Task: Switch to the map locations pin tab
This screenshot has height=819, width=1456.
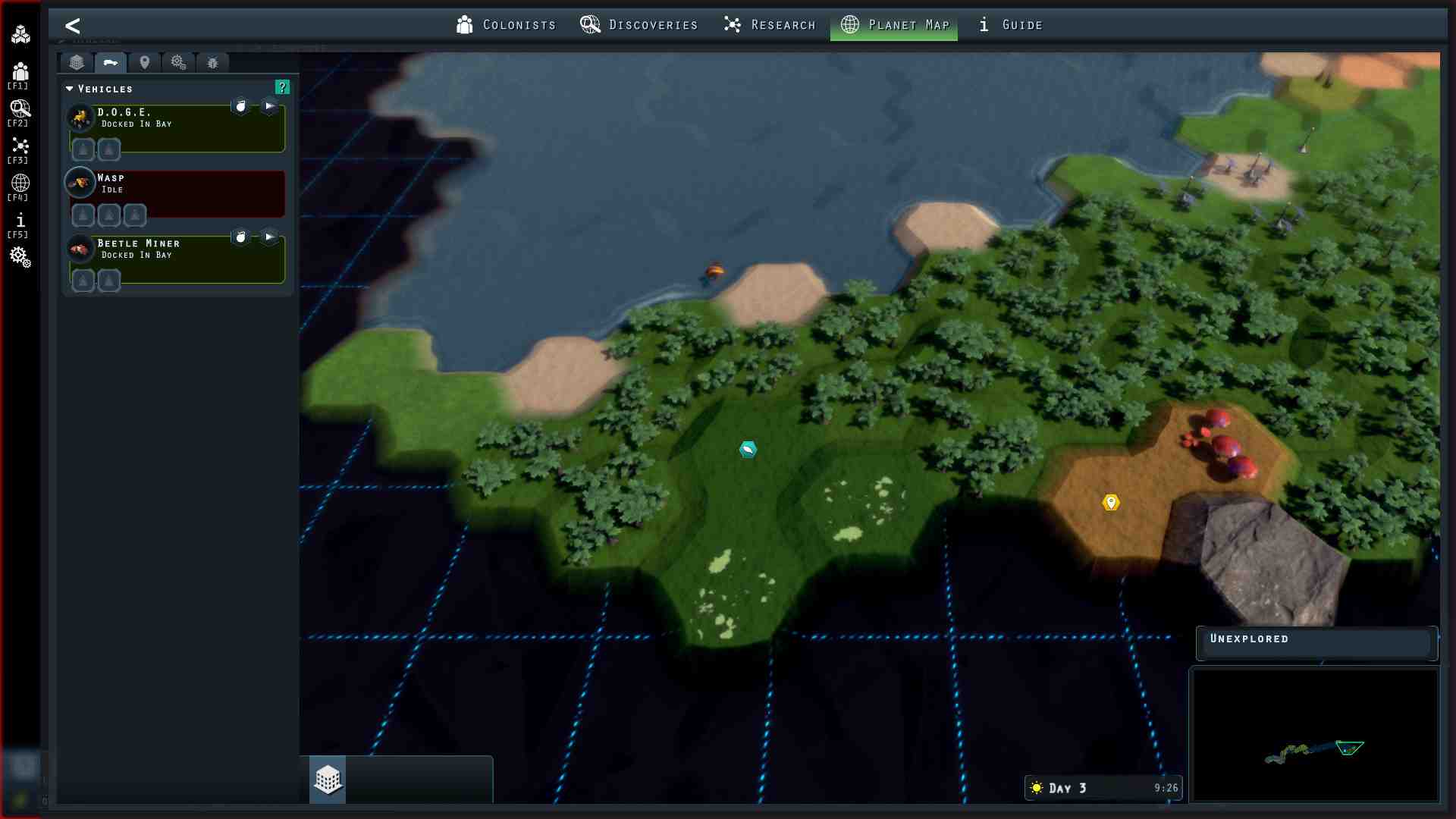Action: tap(144, 63)
